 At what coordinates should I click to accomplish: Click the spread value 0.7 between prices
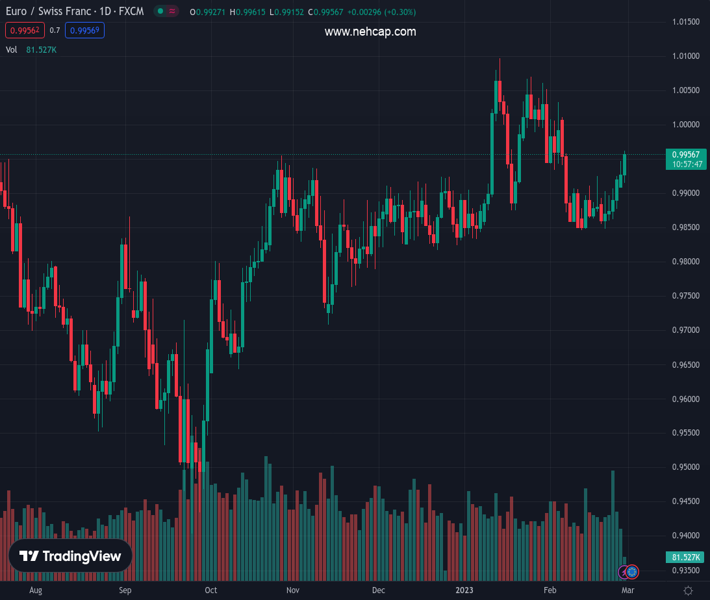[x=55, y=31]
